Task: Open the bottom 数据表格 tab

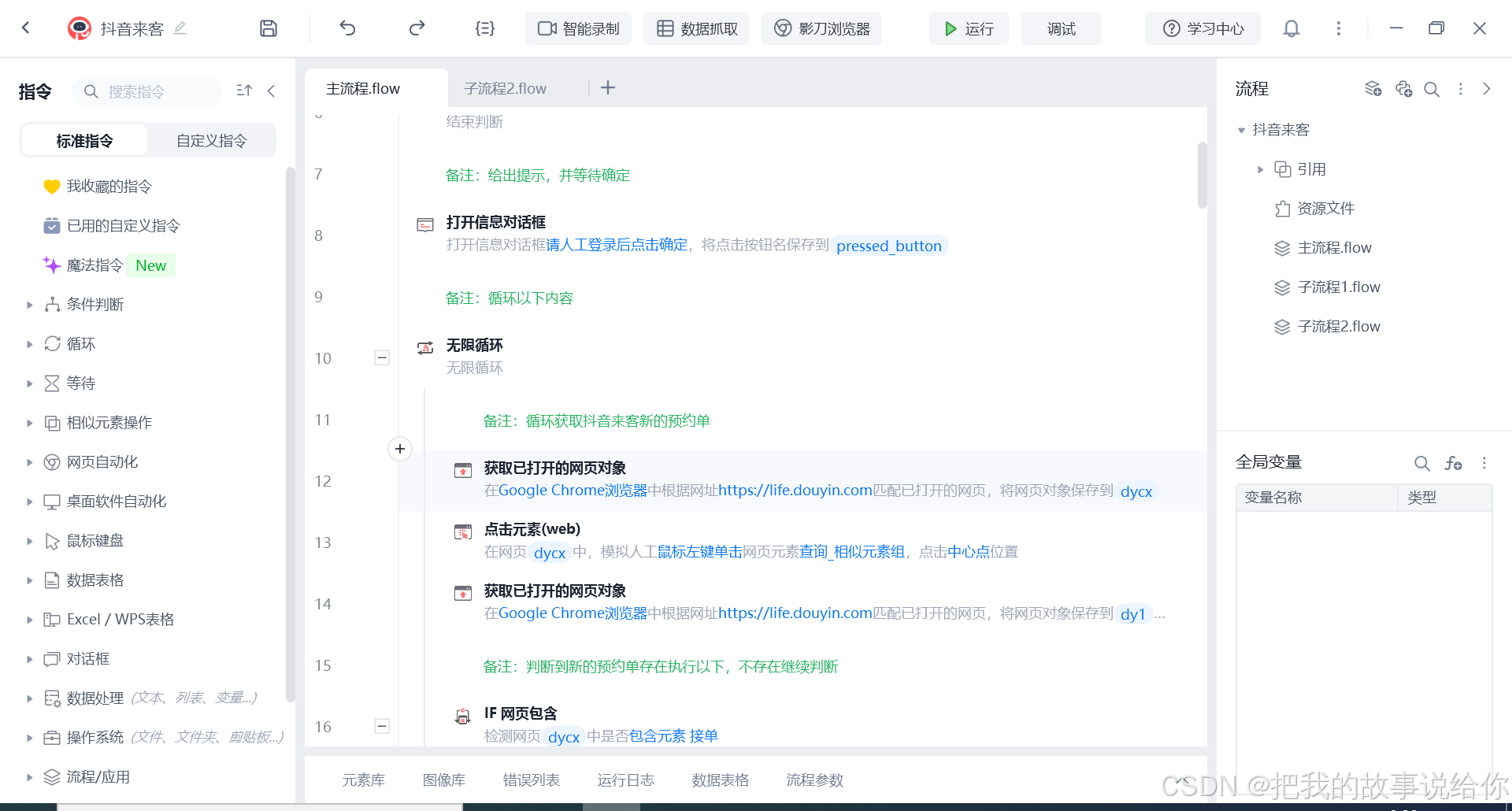Action: tap(721, 780)
